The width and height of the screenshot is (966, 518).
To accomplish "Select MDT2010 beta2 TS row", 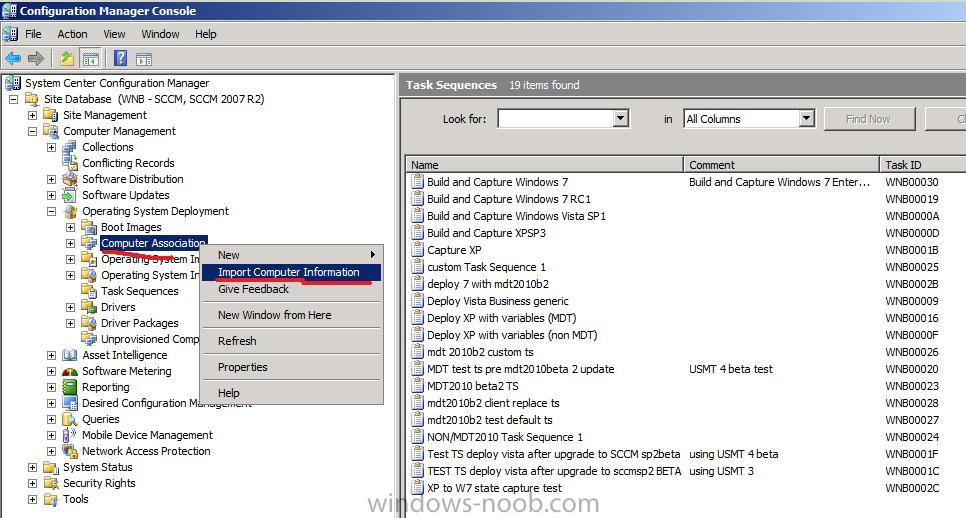I will click(x=473, y=386).
